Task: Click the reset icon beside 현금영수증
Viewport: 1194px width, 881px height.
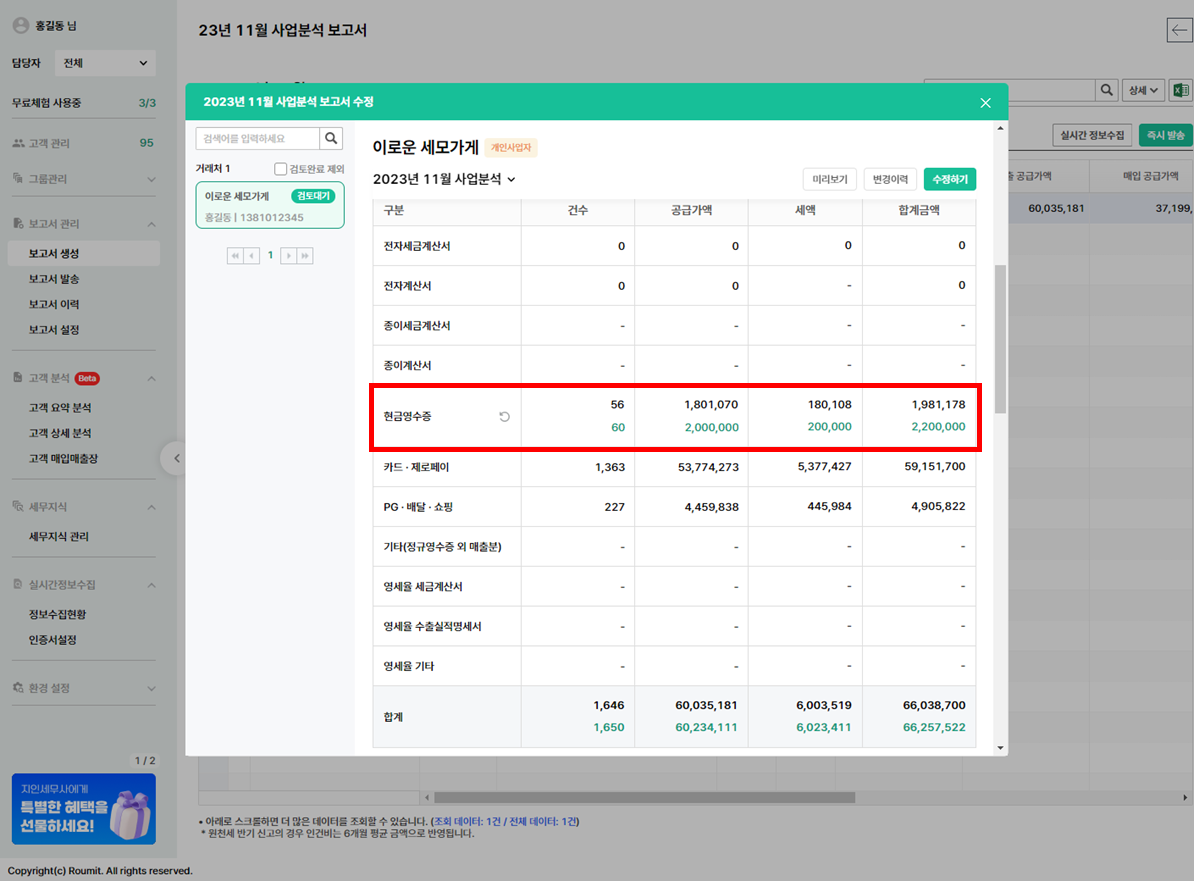Action: 504,417
